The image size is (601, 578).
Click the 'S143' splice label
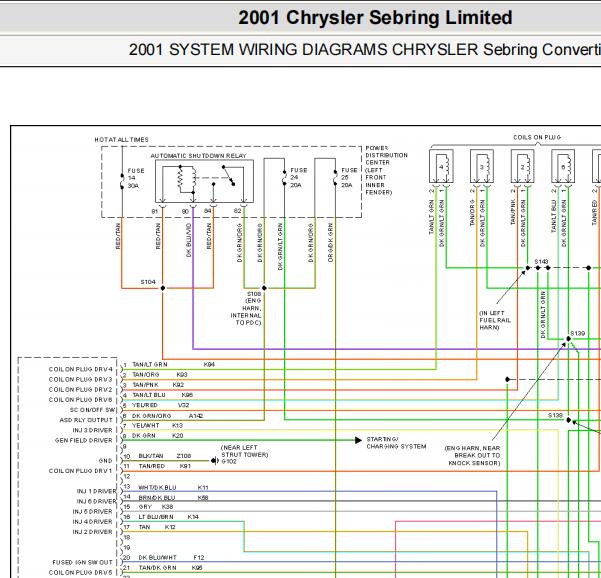(x=541, y=261)
